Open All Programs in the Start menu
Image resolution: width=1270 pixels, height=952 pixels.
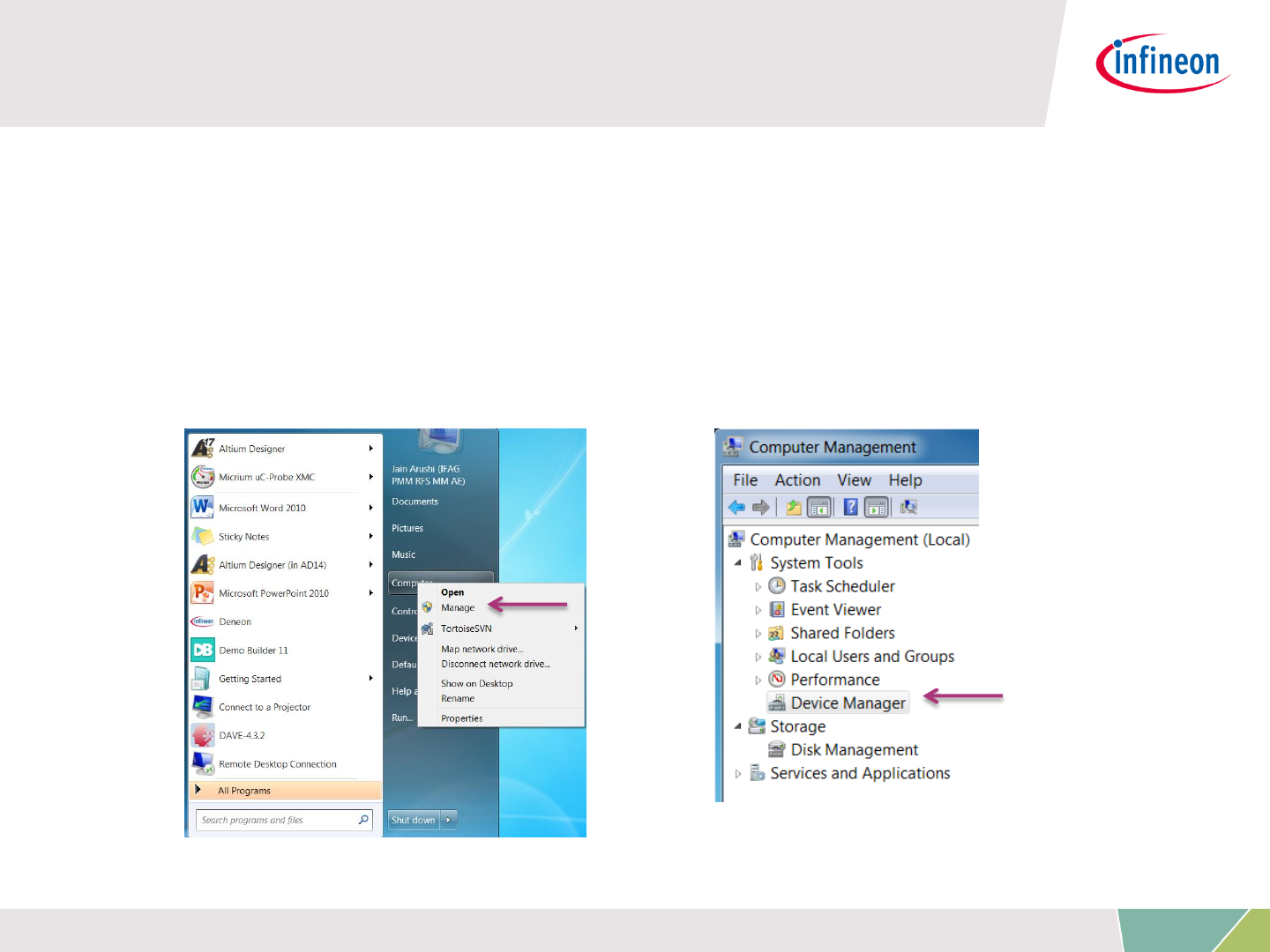click(x=286, y=791)
